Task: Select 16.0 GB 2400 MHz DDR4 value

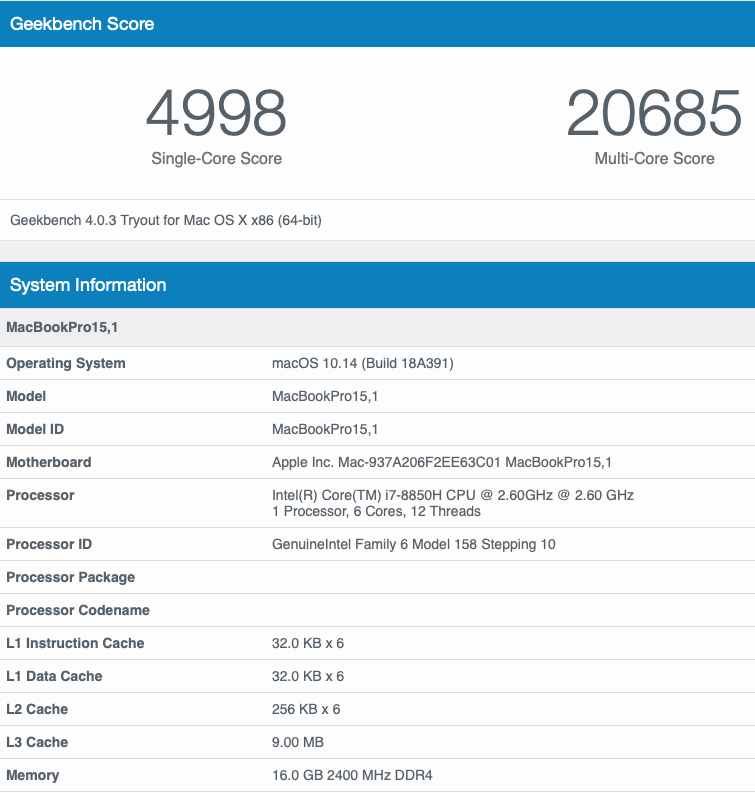Action: click(352, 775)
